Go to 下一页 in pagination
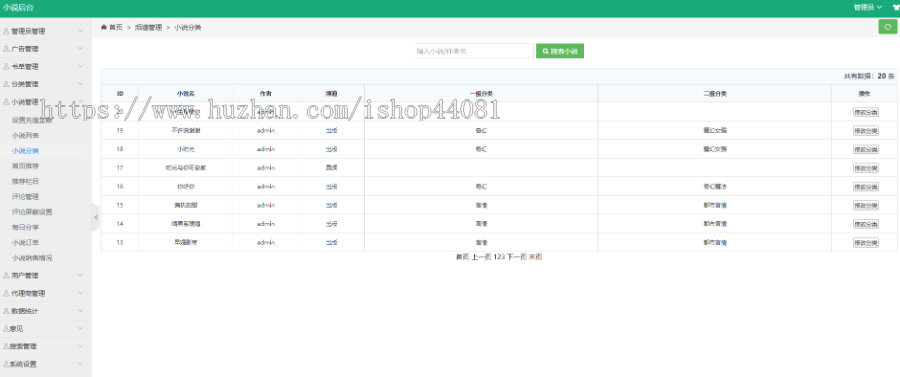This screenshot has width=900, height=377. click(x=516, y=257)
